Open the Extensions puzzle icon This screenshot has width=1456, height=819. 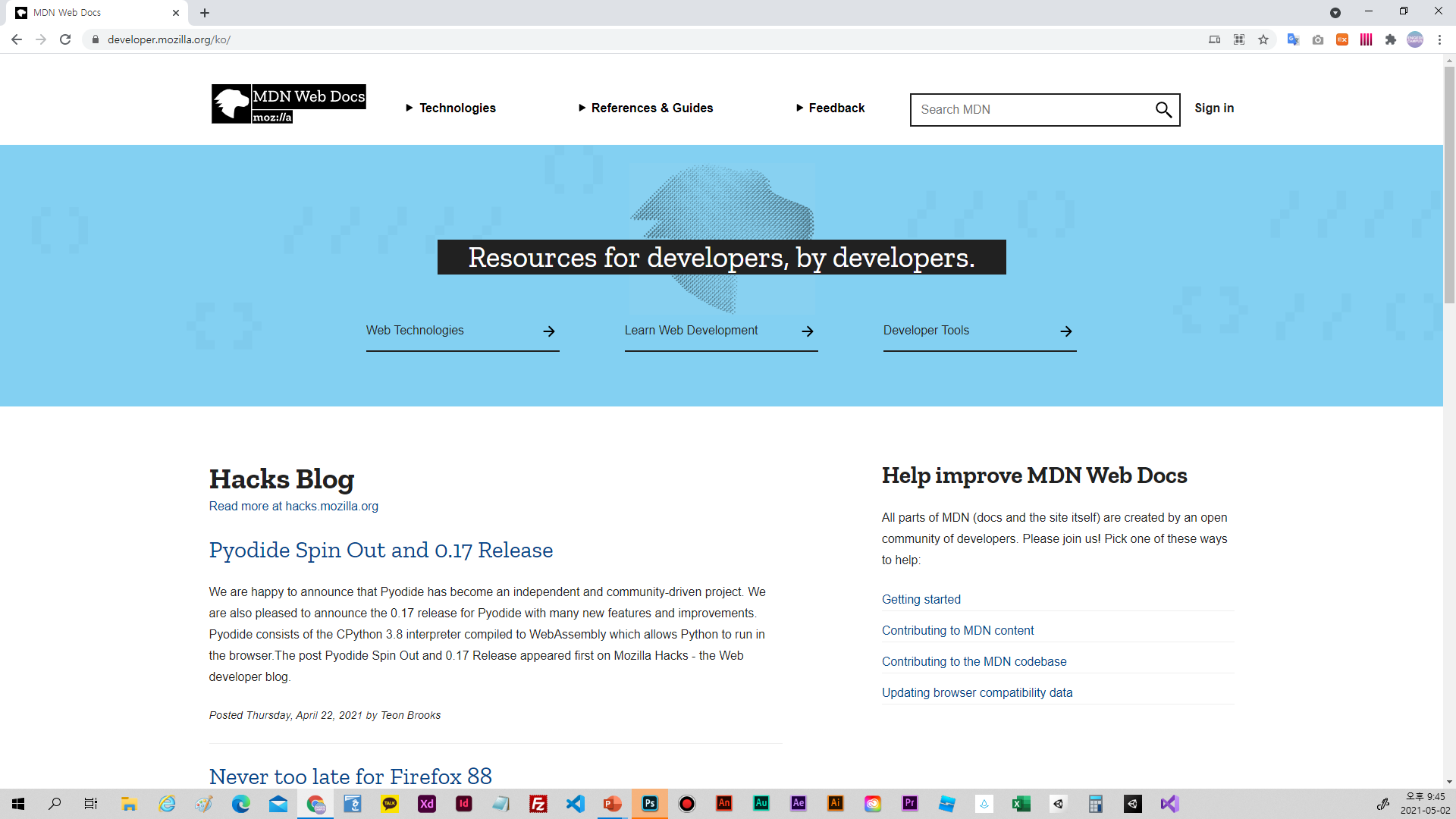1390,39
